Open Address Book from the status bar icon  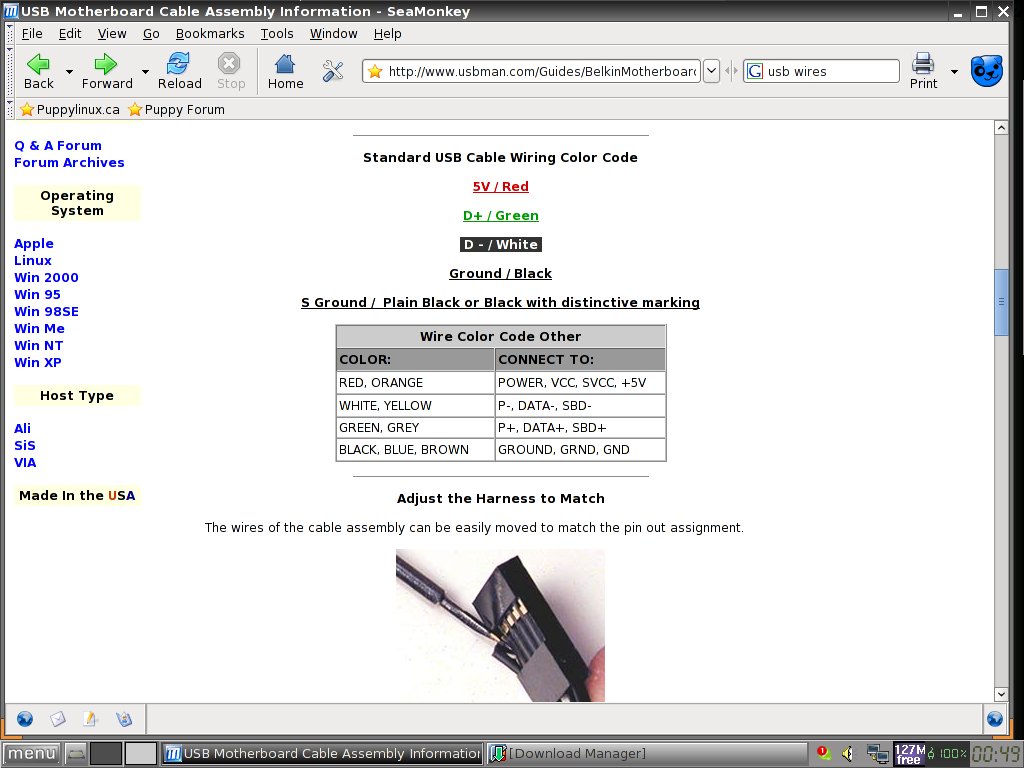123,719
